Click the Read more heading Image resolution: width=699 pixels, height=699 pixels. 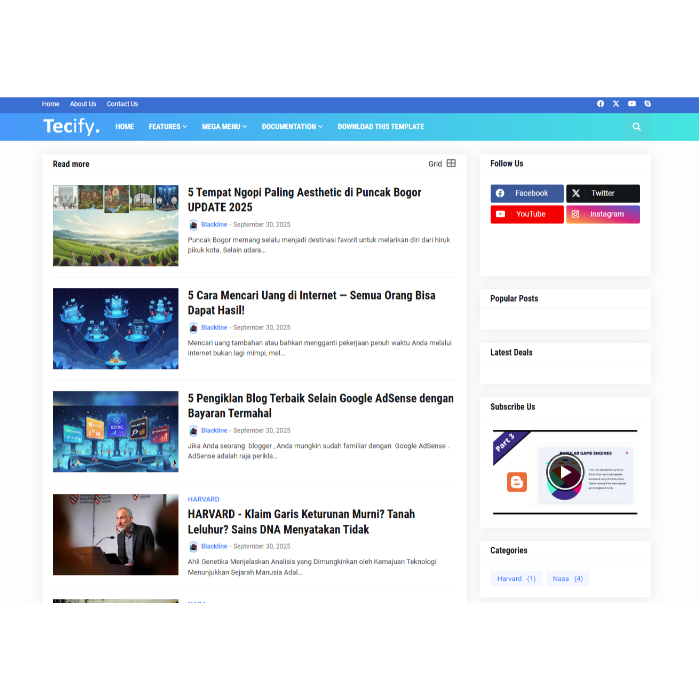pos(71,164)
